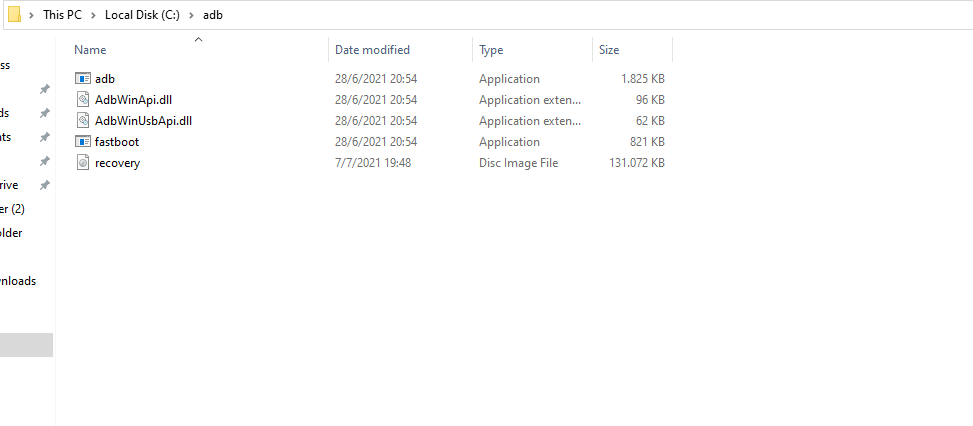The height and width of the screenshot is (426, 973).
Task: Go to Local Disk (C:) breadcrumb
Action: [142, 15]
